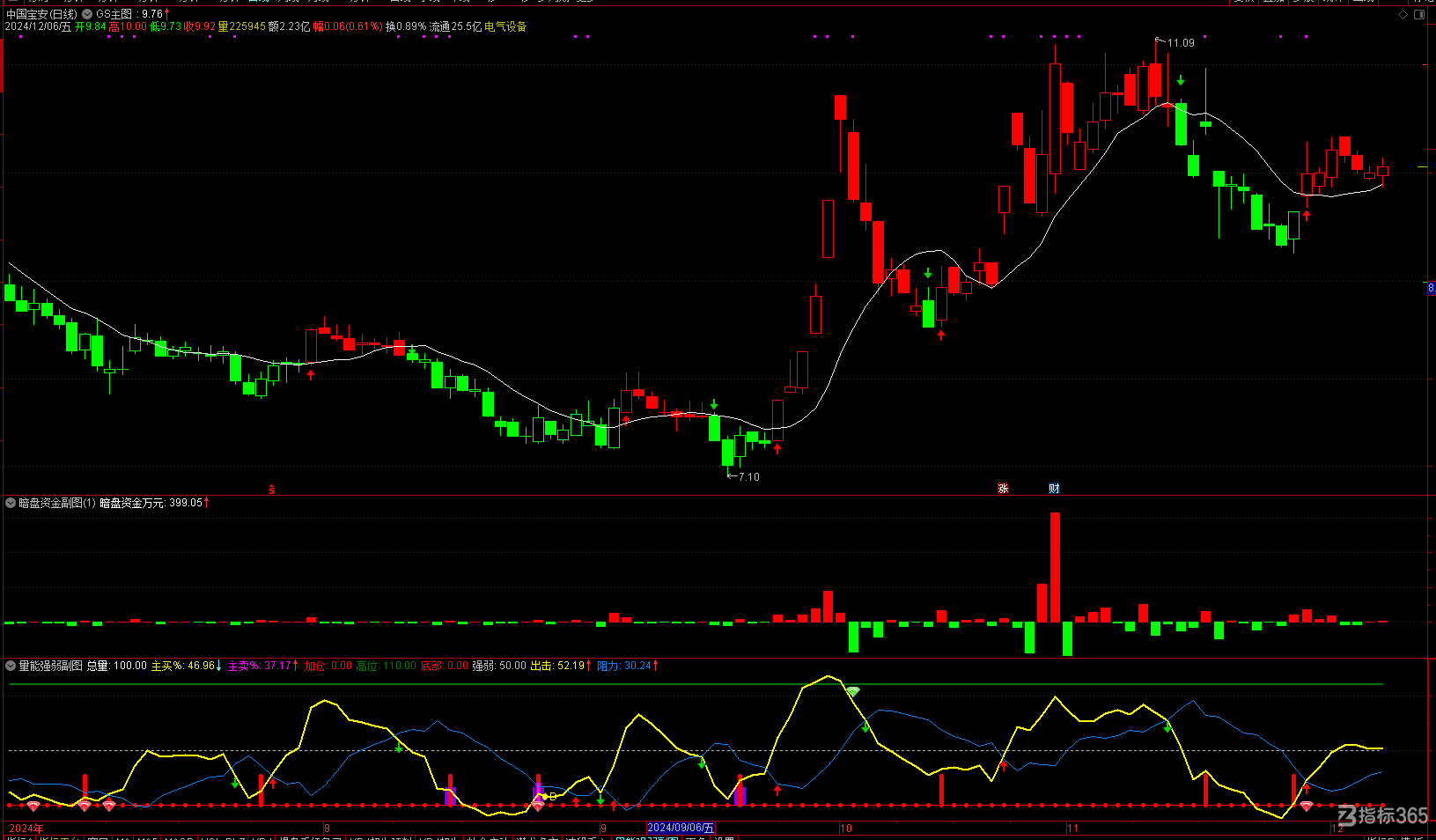Click the red buy arrow above the 7.10 low
Image resolution: width=1436 pixels, height=840 pixels.
point(777,448)
